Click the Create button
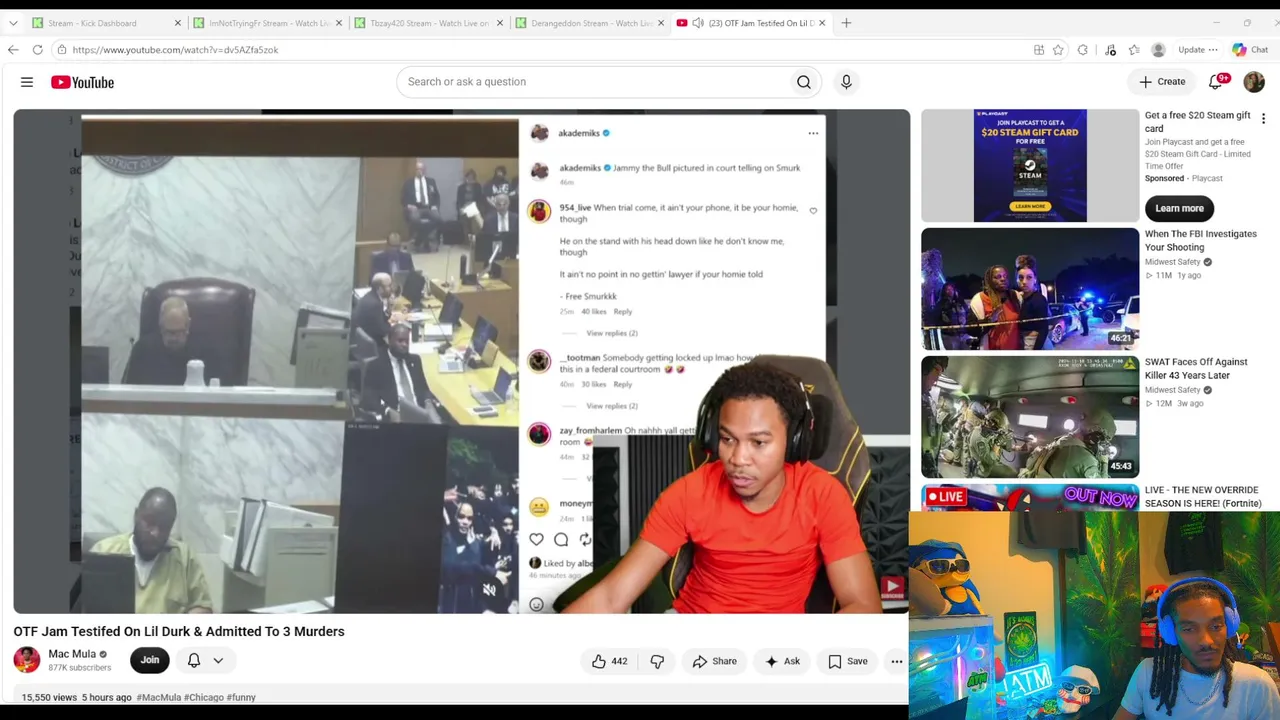The image size is (1280, 720). [1162, 82]
